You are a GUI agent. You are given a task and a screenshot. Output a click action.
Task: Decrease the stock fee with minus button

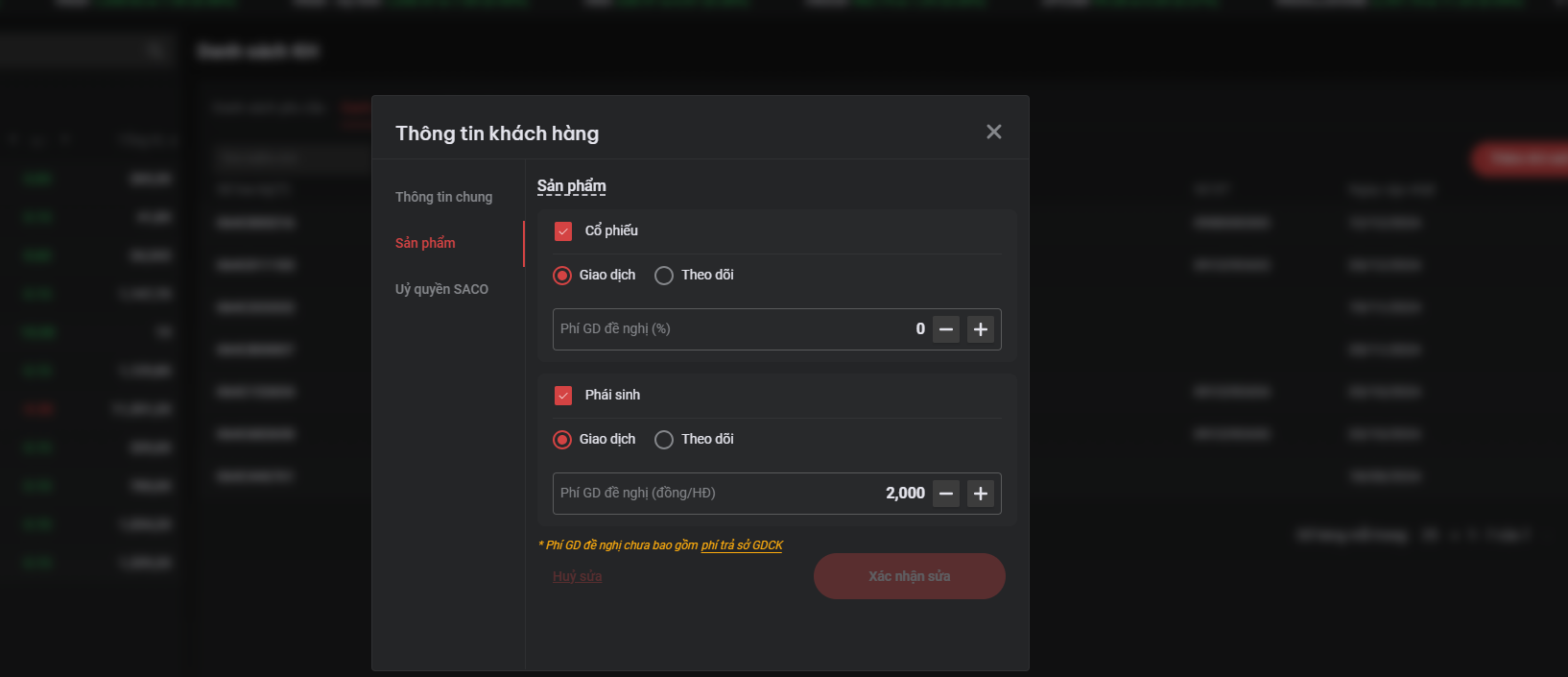(x=946, y=329)
